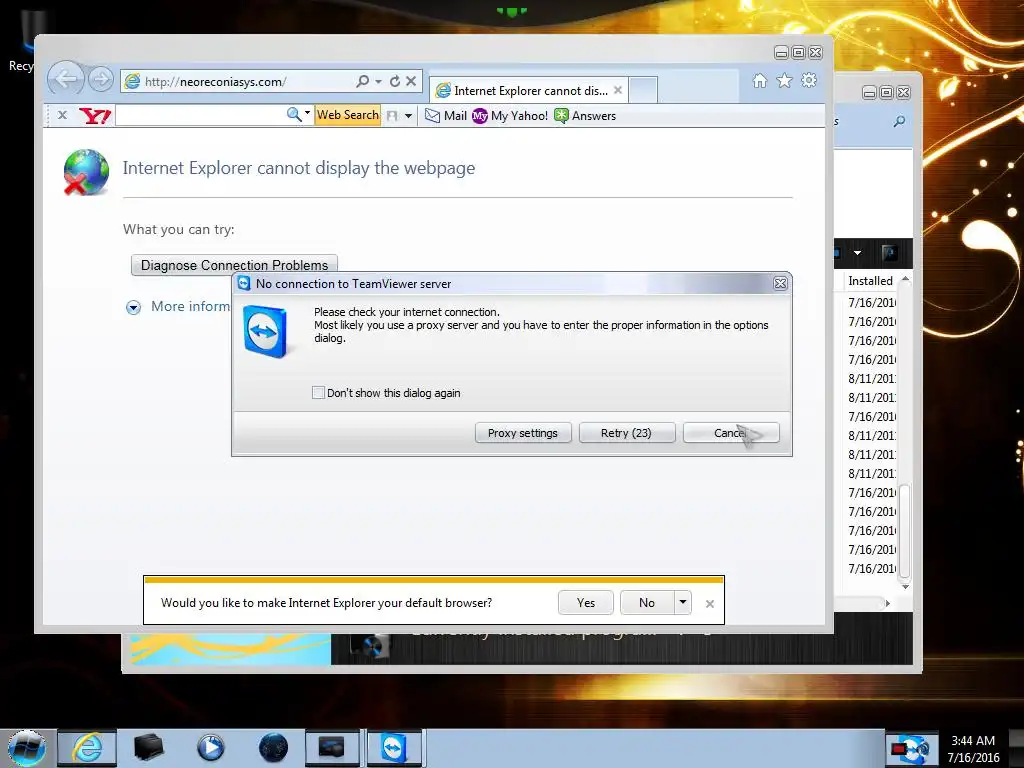Click the scroll-down arrow in background window

pyautogui.click(x=905, y=587)
